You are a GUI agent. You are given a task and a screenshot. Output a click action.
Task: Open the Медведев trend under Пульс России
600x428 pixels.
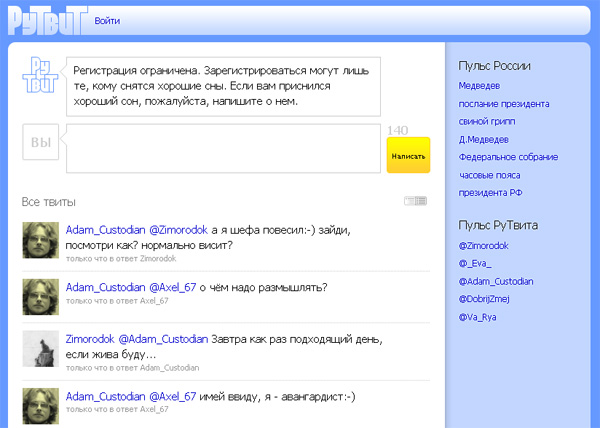point(479,86)
